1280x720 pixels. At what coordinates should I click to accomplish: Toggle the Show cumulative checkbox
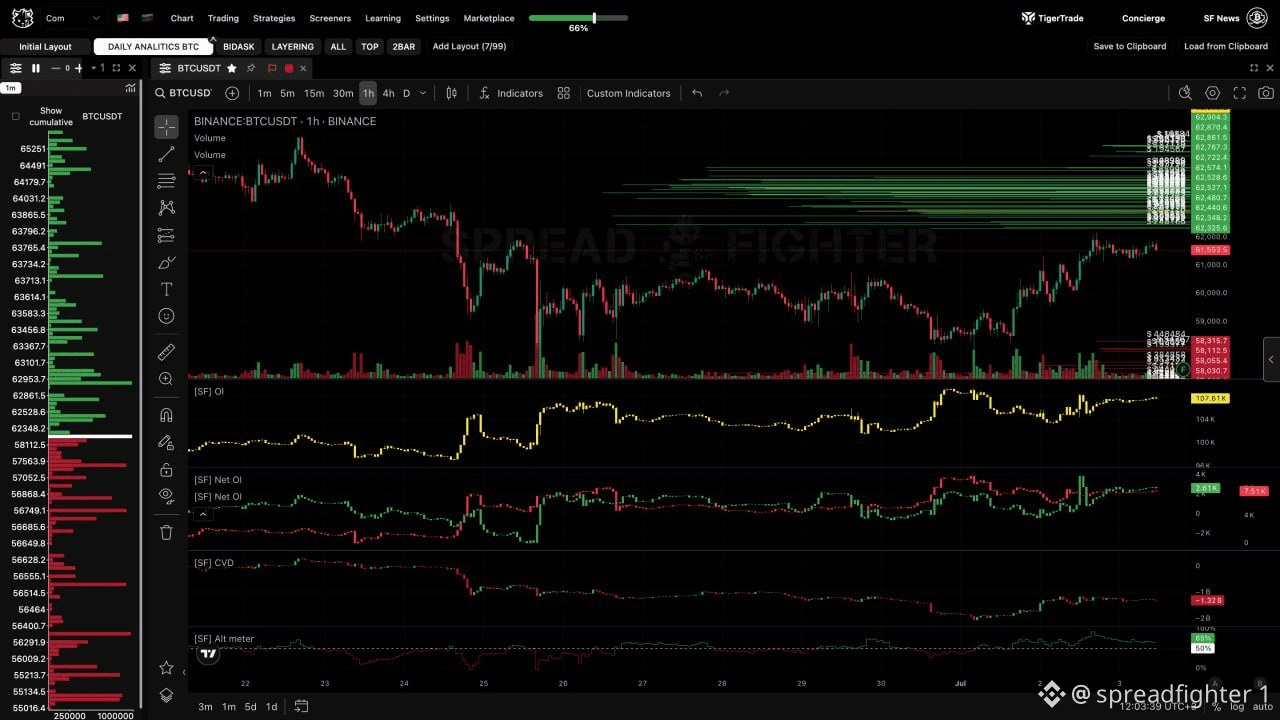coord(15,116)
